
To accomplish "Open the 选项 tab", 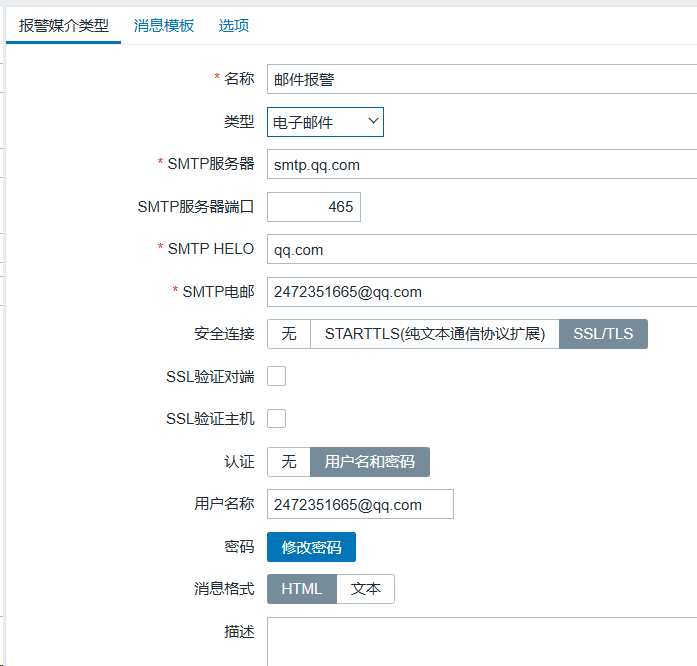I will pyautogui.click(x=233, y=26).
